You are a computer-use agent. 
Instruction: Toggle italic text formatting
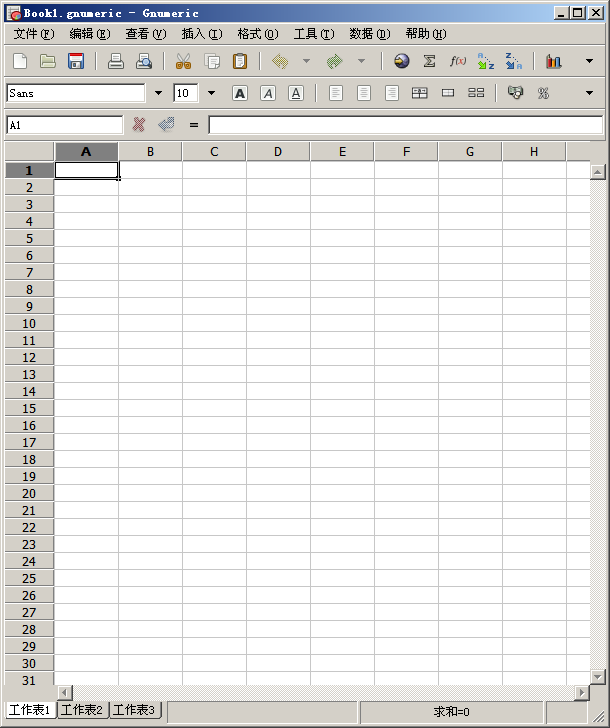[x=268, y=93]
